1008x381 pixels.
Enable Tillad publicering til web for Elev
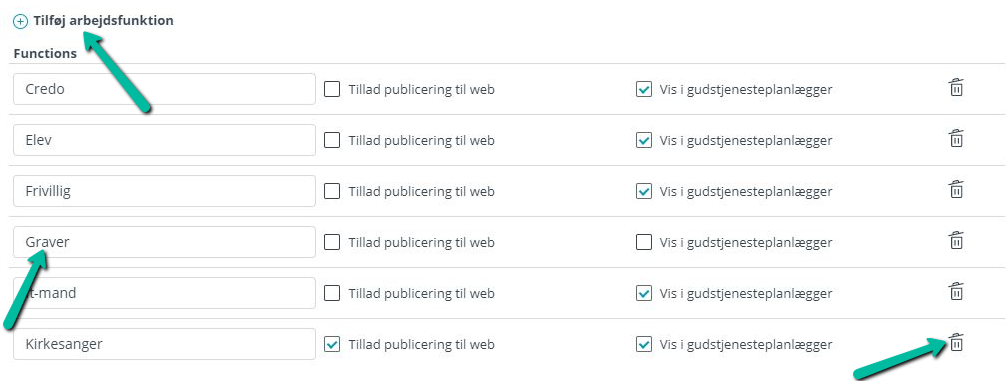point(332,140)
